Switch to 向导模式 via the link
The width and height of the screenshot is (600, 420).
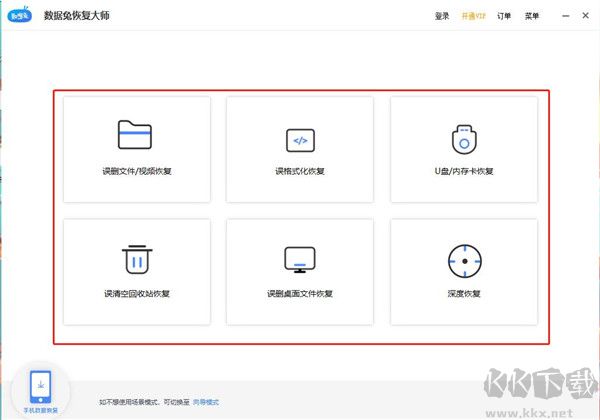pos(206,402)
